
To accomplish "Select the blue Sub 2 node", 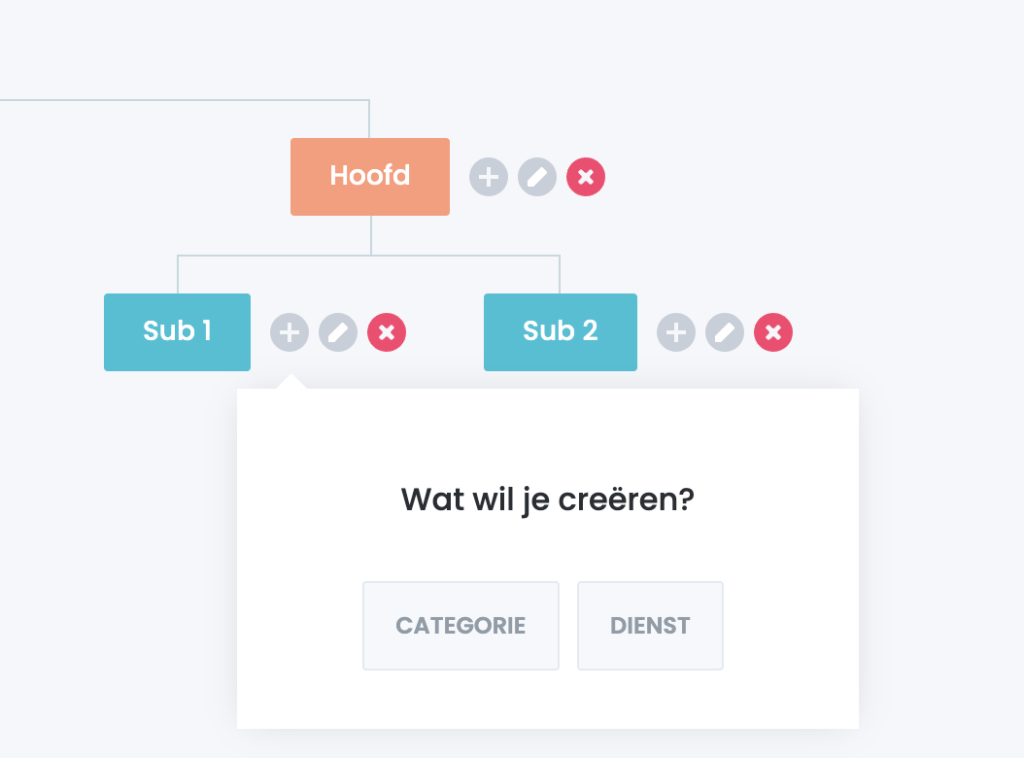I will 560,332.
